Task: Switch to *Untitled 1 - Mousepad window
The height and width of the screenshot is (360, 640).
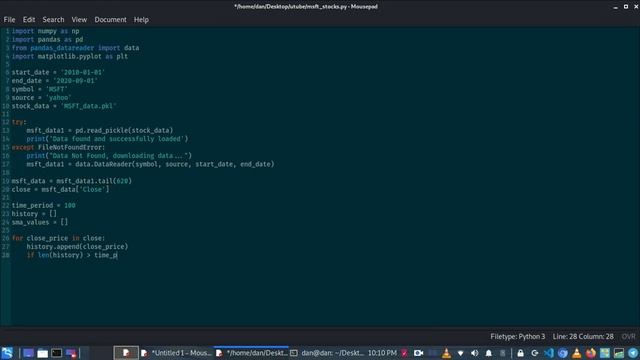Action: tap(176, 353)
